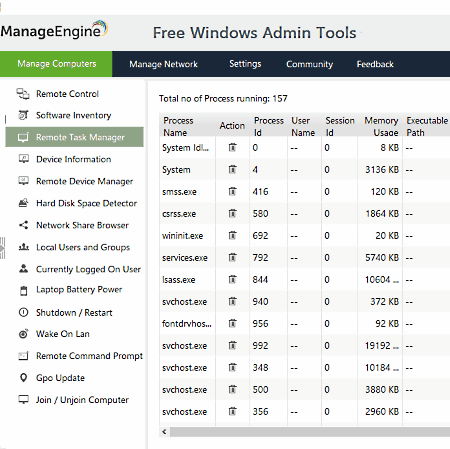This screenshot has width=450, height=449.
Task: Click trash icon in csrss.exe row
Action: click(x=232, y=213)
